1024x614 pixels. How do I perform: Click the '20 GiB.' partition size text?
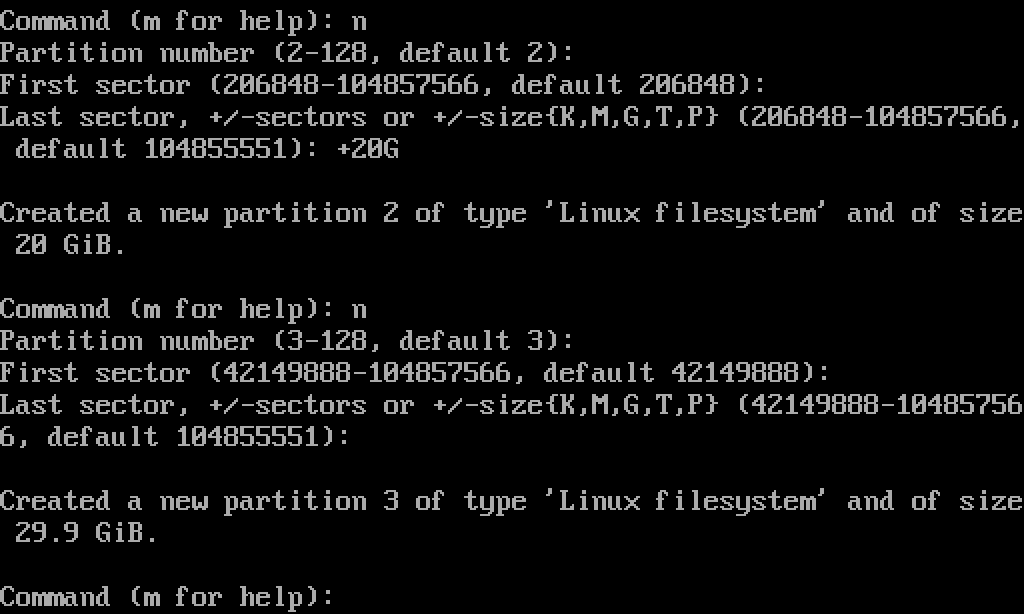[70, 245]
